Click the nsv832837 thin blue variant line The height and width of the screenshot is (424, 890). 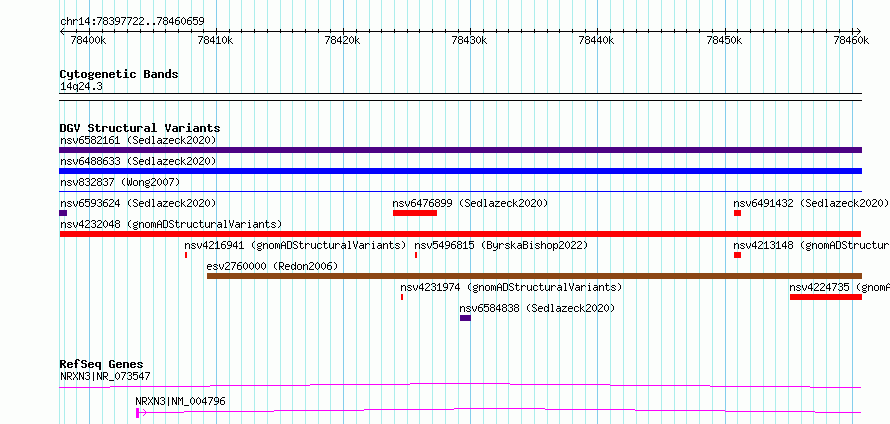[460, 192]
